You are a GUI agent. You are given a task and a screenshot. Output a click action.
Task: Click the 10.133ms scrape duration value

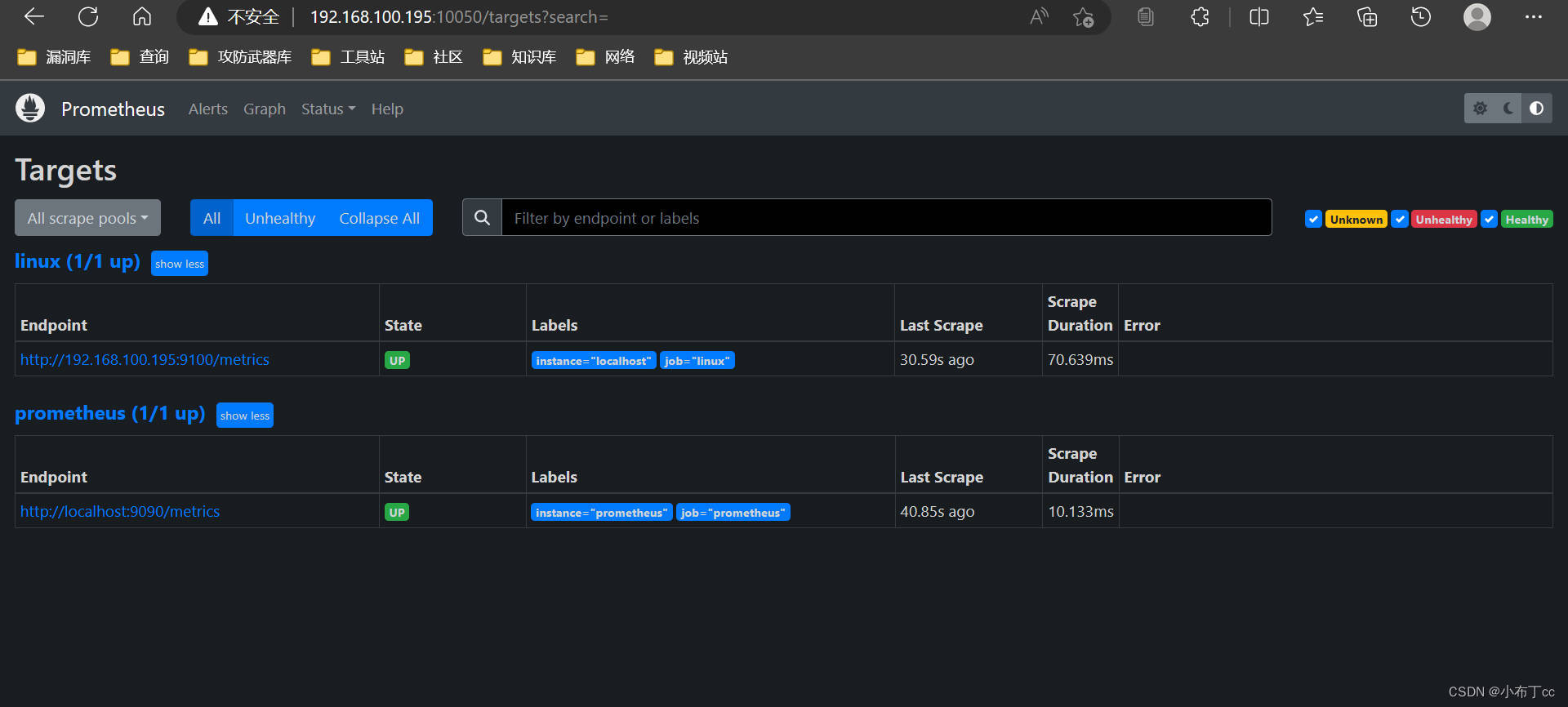click(1081, 511)
